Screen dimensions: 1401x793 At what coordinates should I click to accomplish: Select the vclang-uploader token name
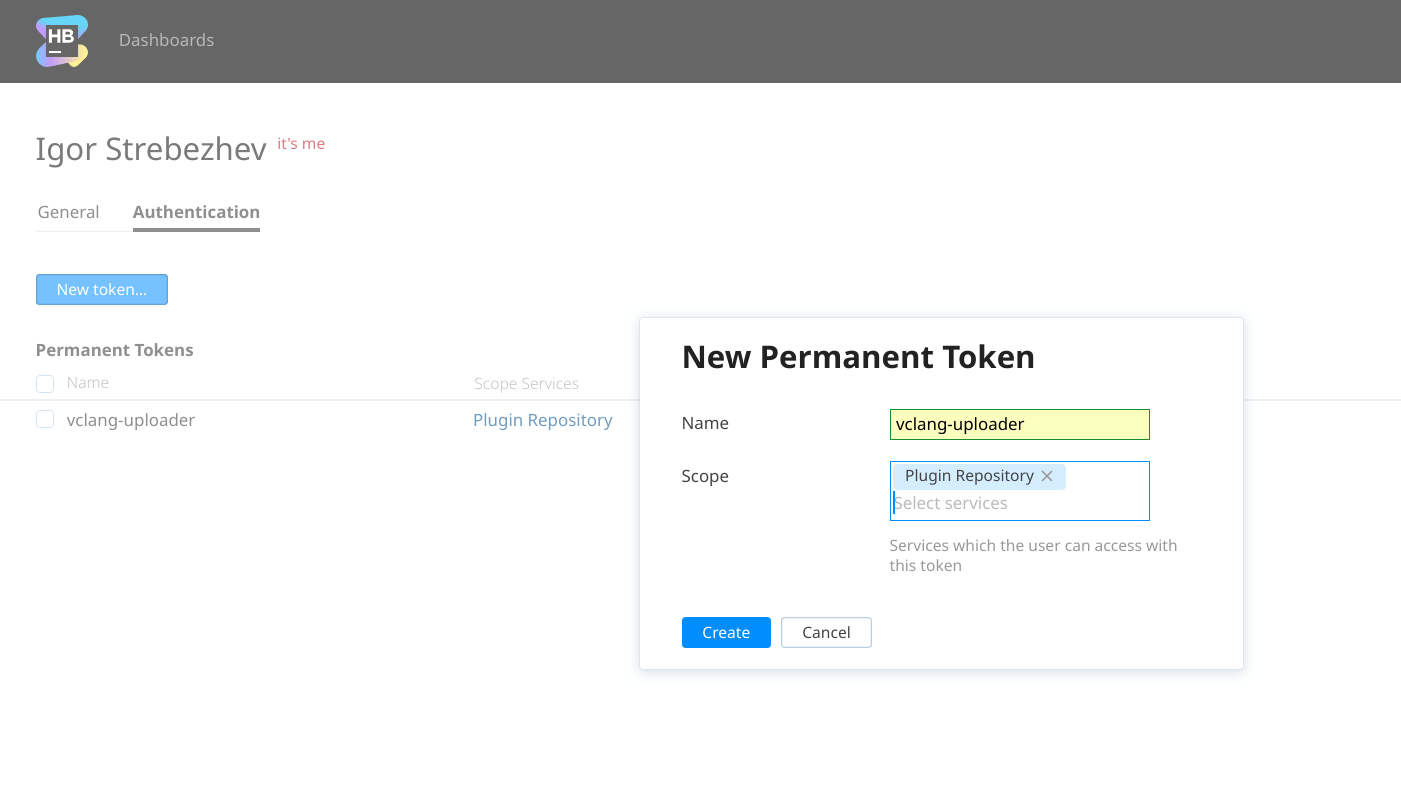131,420
